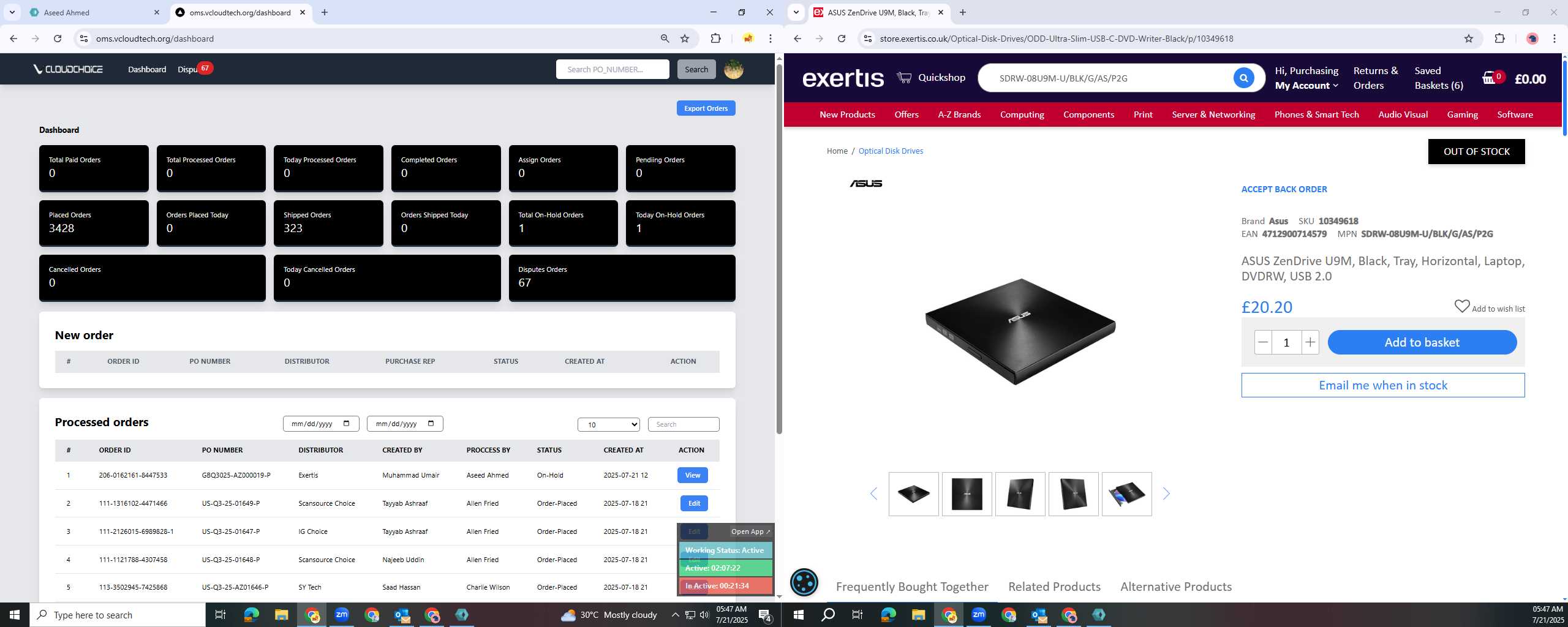
Task: Click the Processed orders Search field
Action: (683, 424)
